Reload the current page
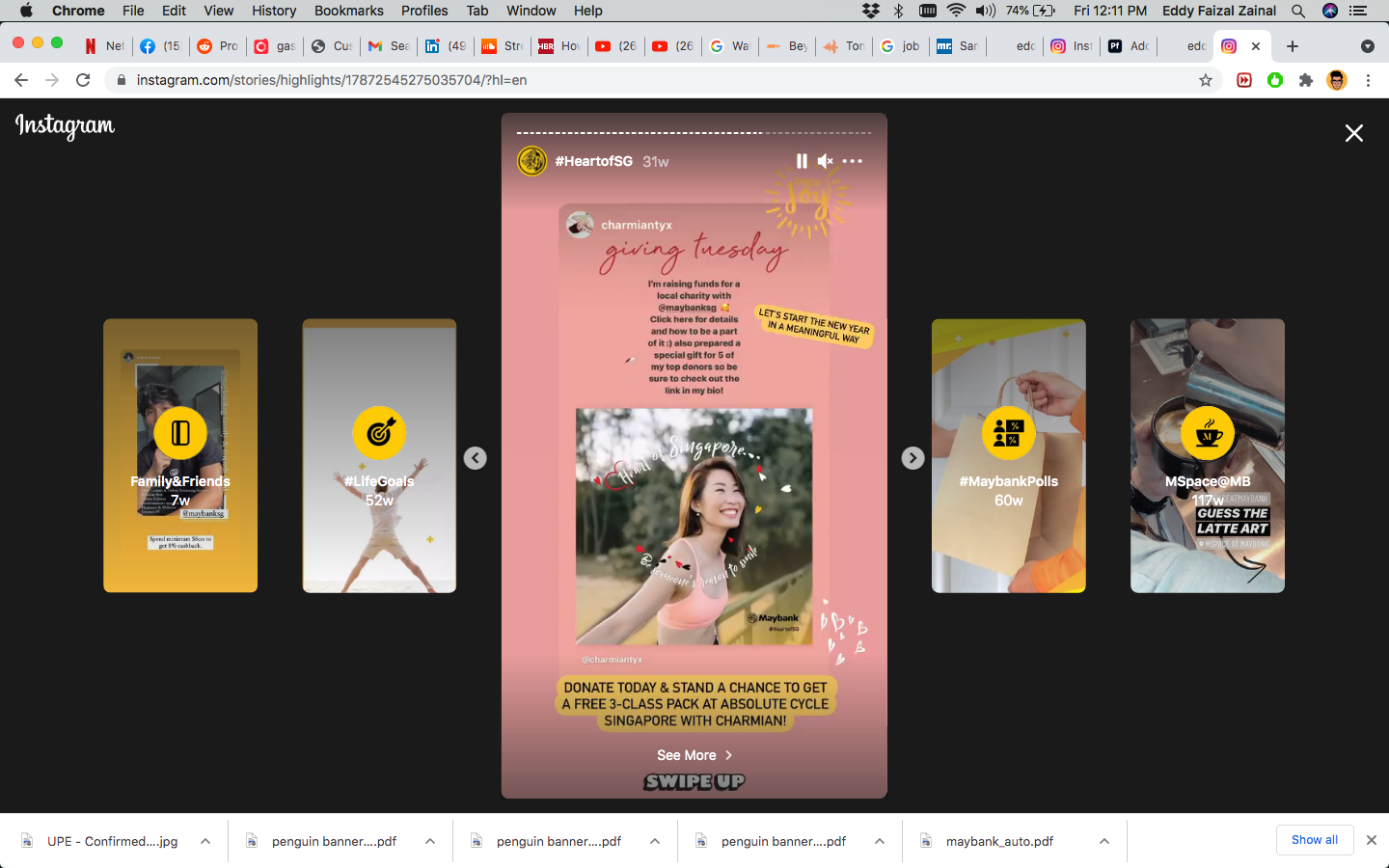 [x=83, y=80]
